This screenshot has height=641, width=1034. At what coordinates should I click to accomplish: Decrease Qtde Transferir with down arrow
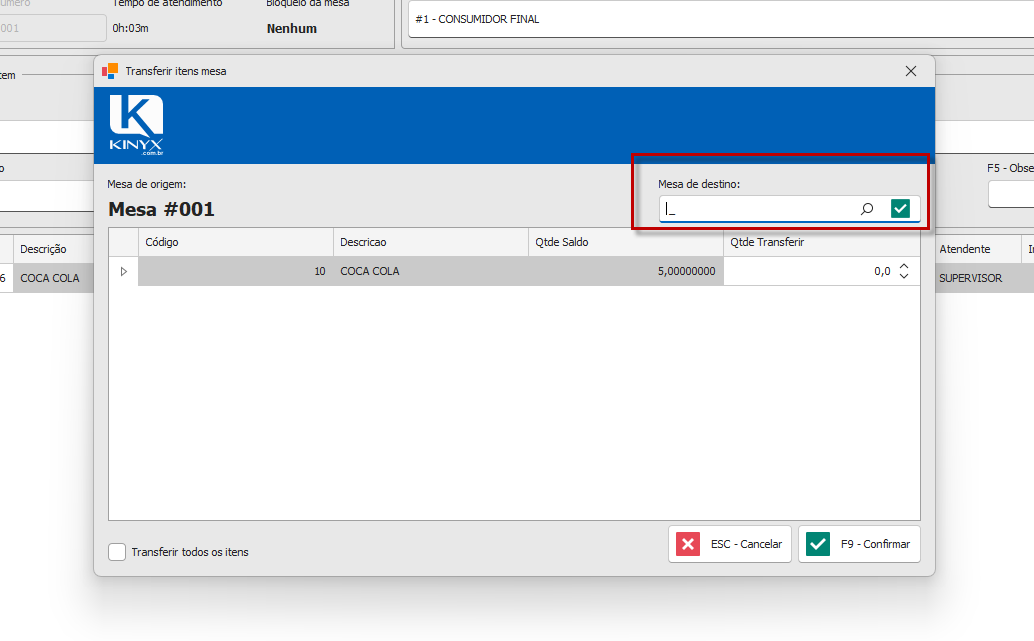[x=904, y=276]
